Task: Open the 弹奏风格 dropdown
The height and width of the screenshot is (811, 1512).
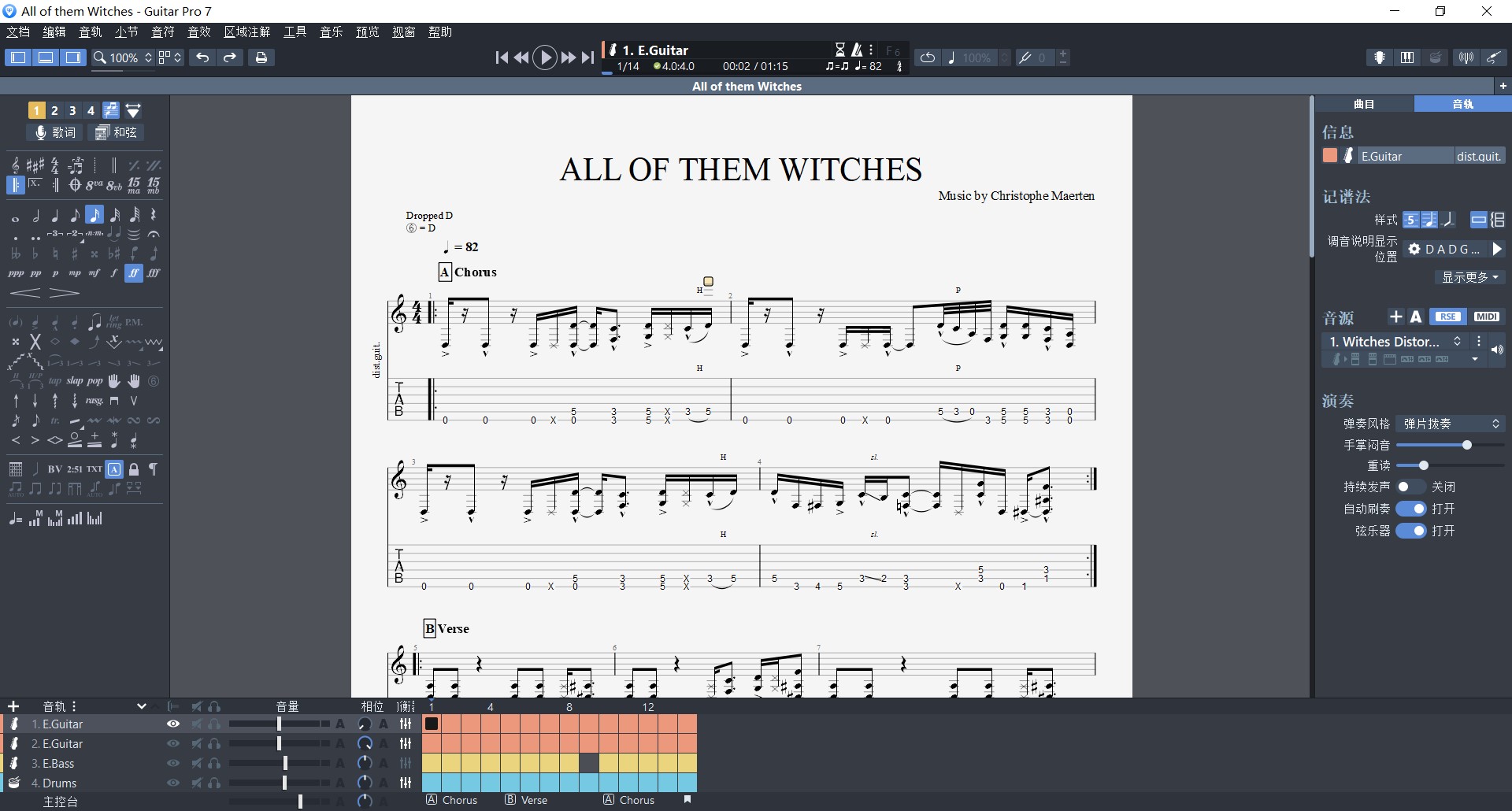Action: tap(1450, 424)
